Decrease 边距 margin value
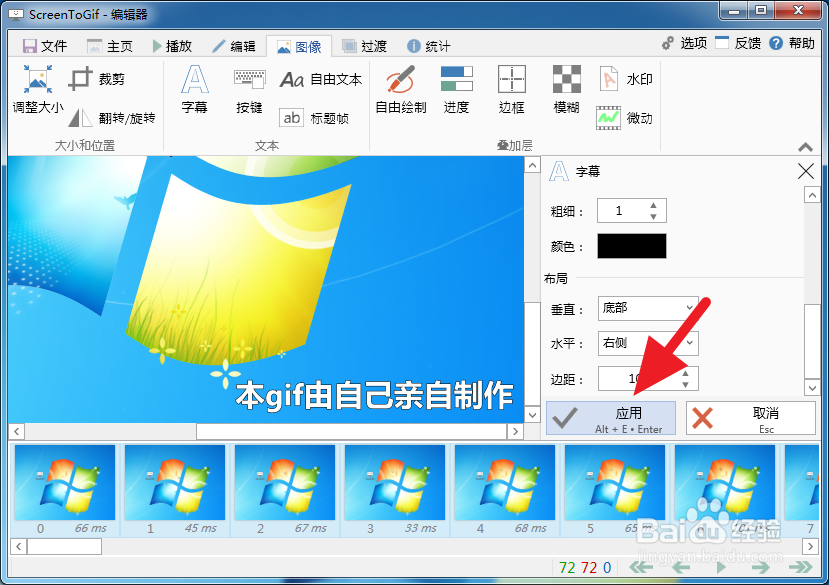The image size is (829, 585). click(x=685, y=385)
